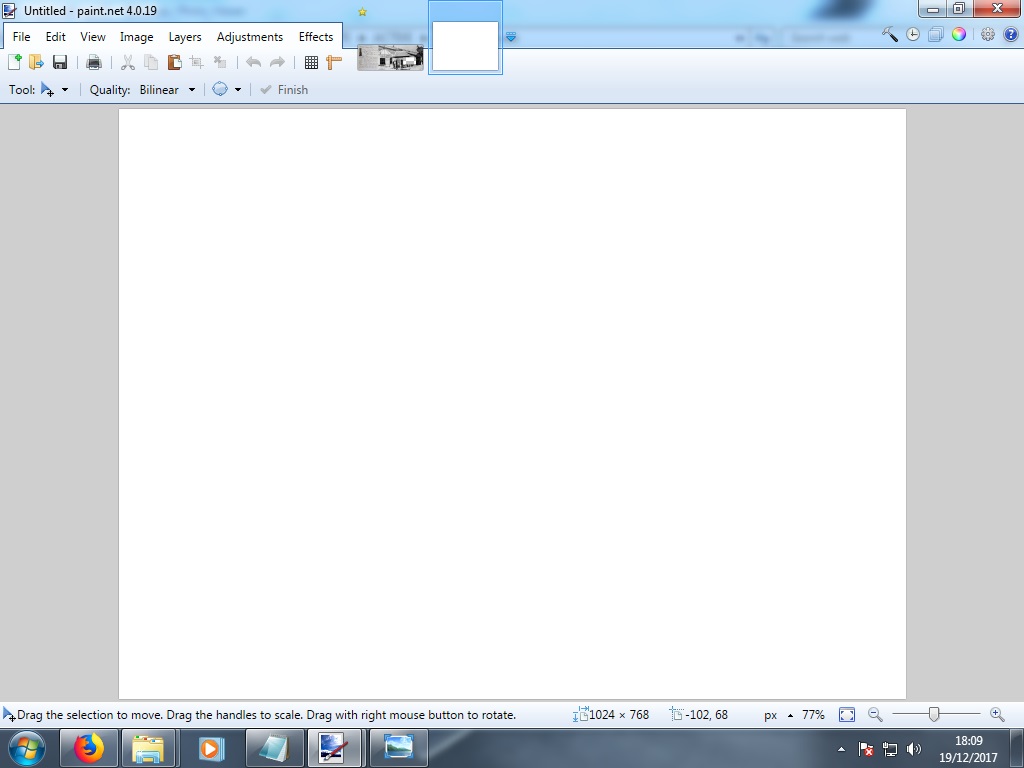The height and width of the screenshot is (768, 1024).
Task: Click the Help question mark icon
Action: point(1010,35)
